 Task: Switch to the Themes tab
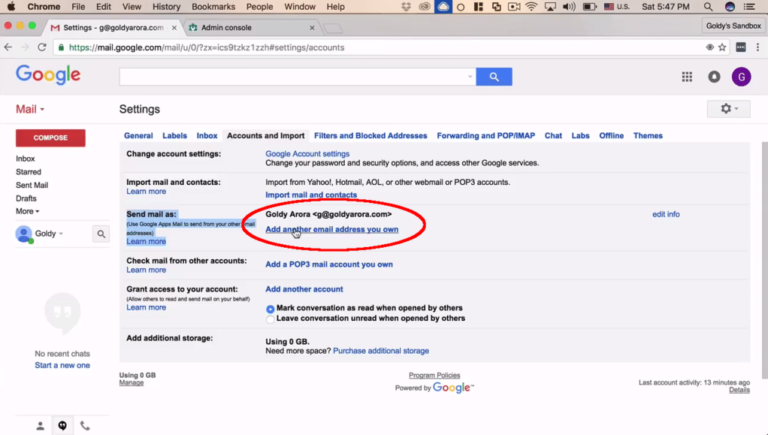(648, 136)
